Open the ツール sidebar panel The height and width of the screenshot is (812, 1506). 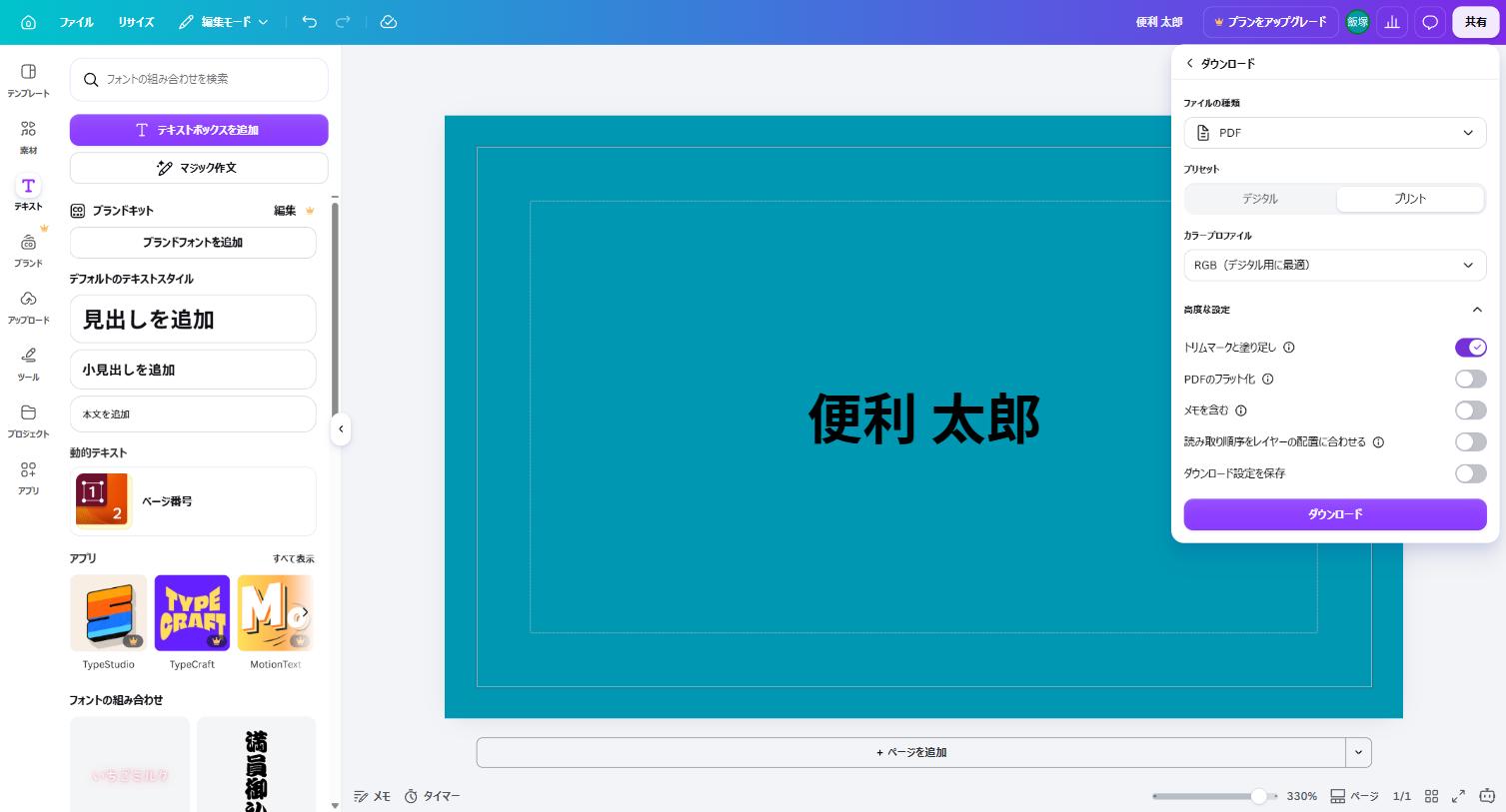pos(28,365)
